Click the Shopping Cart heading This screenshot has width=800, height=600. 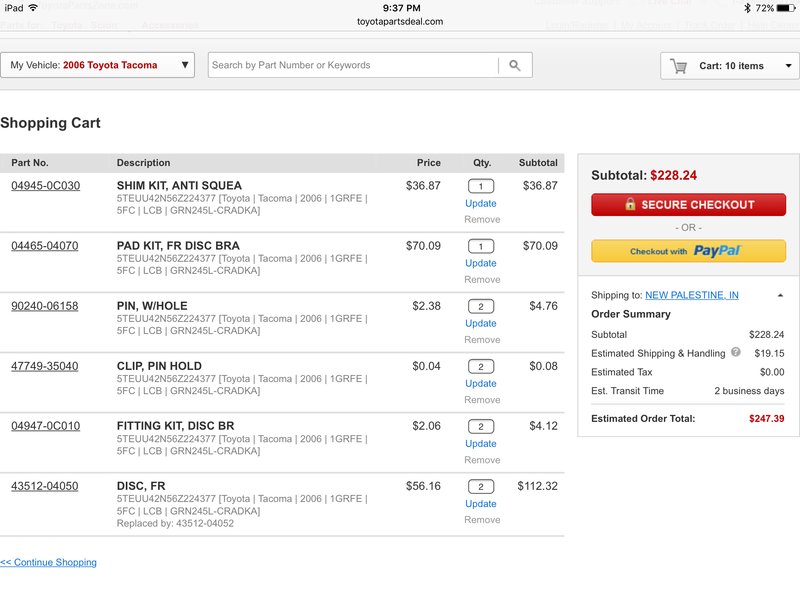click(51, 123)
